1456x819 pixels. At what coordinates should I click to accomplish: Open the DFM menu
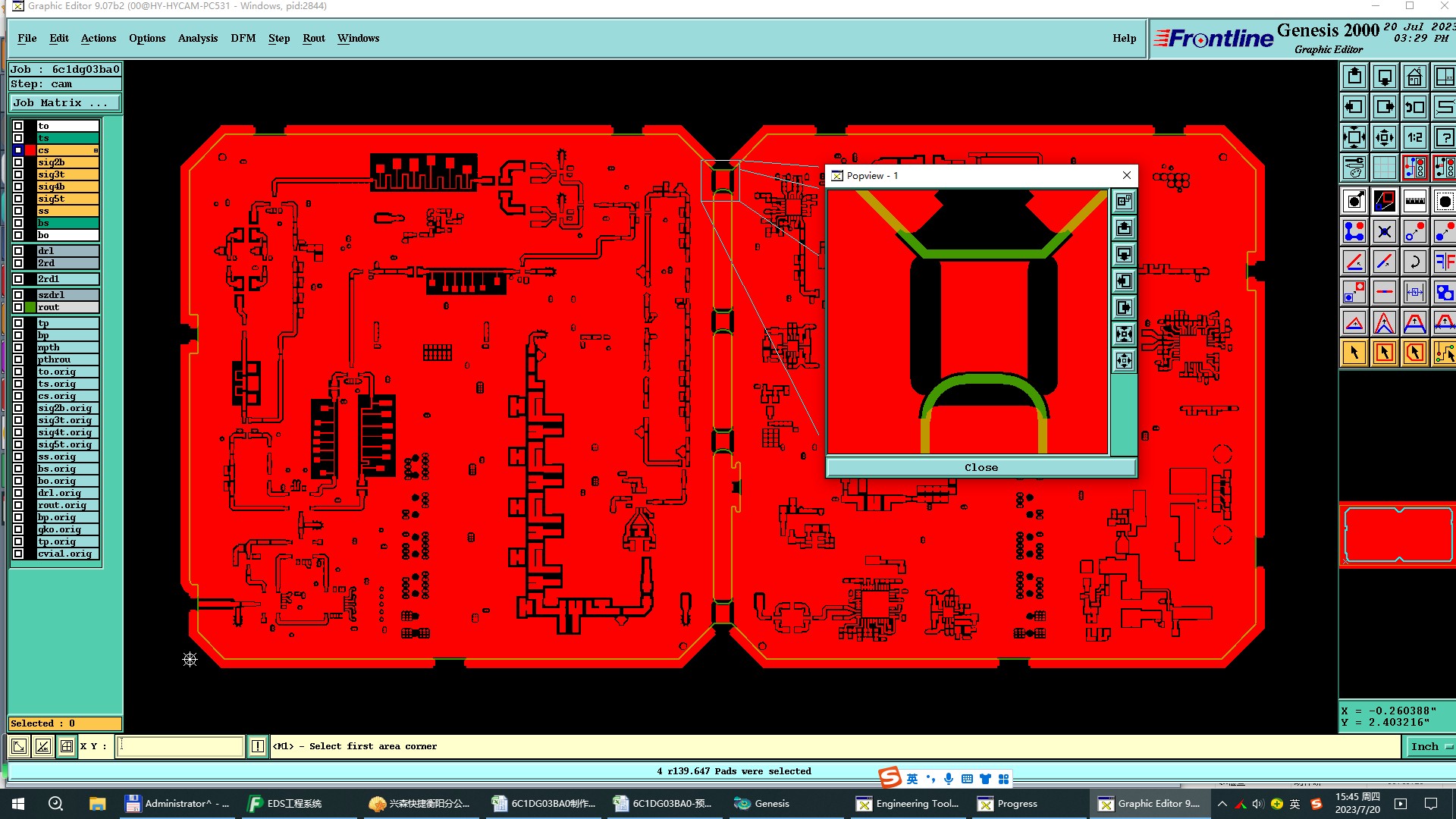coord(243,38)
